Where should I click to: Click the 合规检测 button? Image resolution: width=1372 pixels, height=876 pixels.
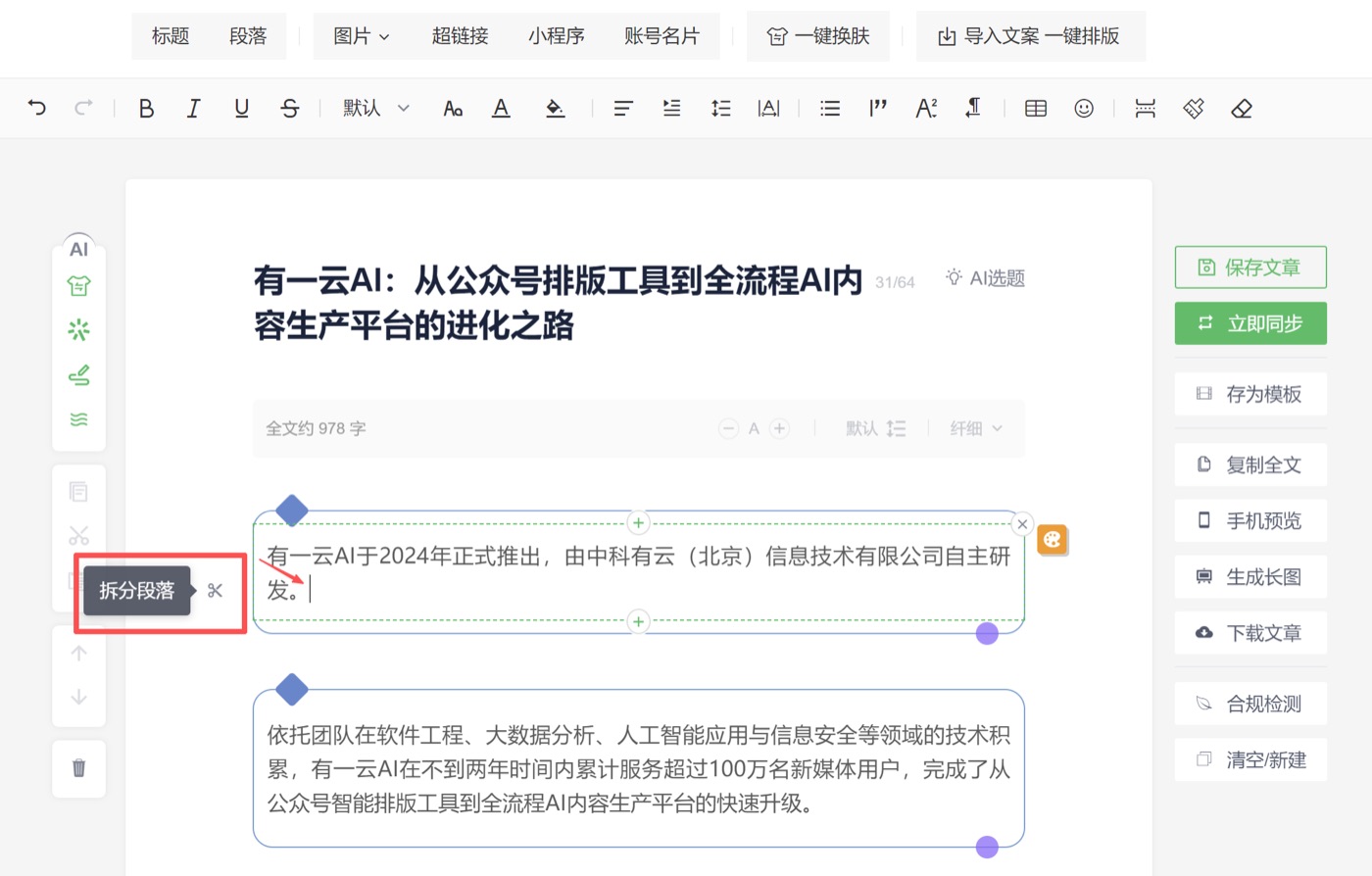coord(1250,704)
